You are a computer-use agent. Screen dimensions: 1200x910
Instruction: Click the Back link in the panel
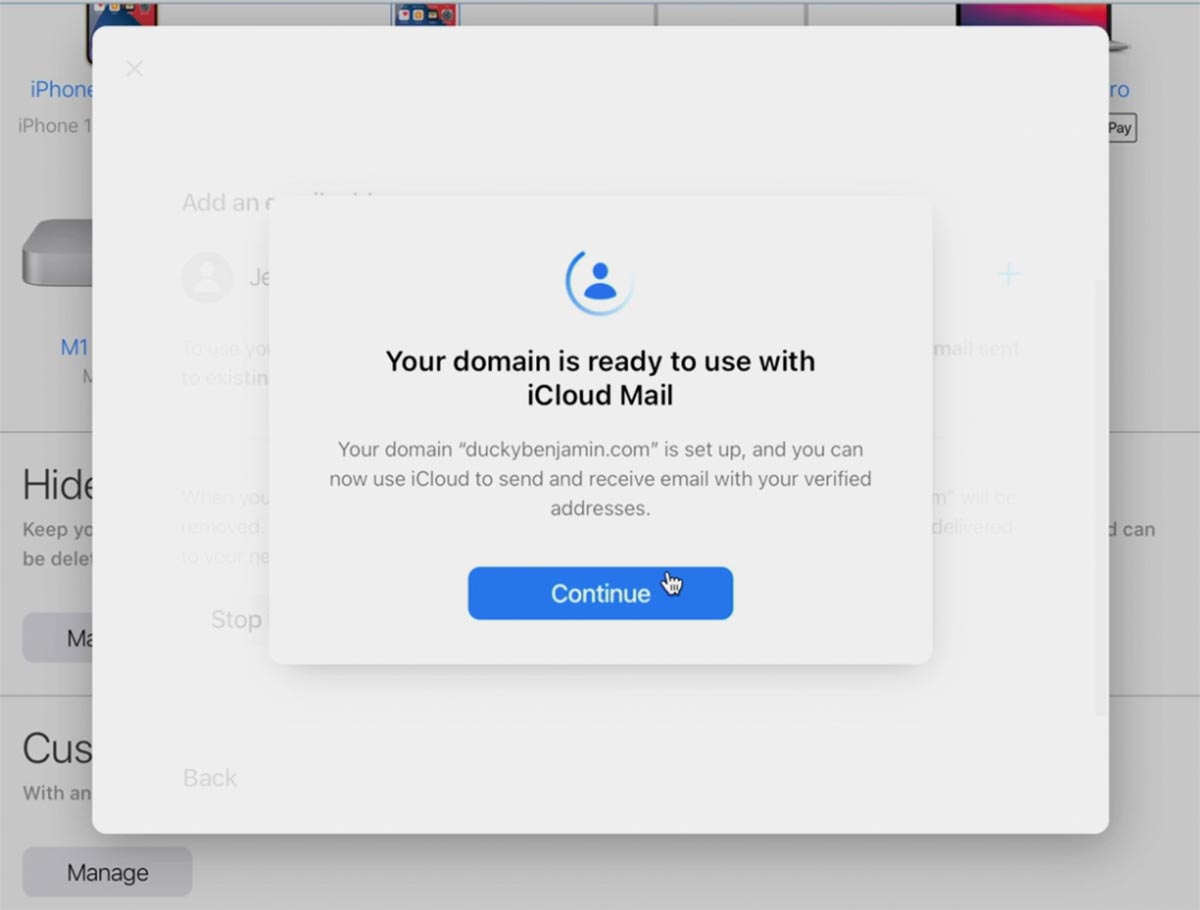210,778
